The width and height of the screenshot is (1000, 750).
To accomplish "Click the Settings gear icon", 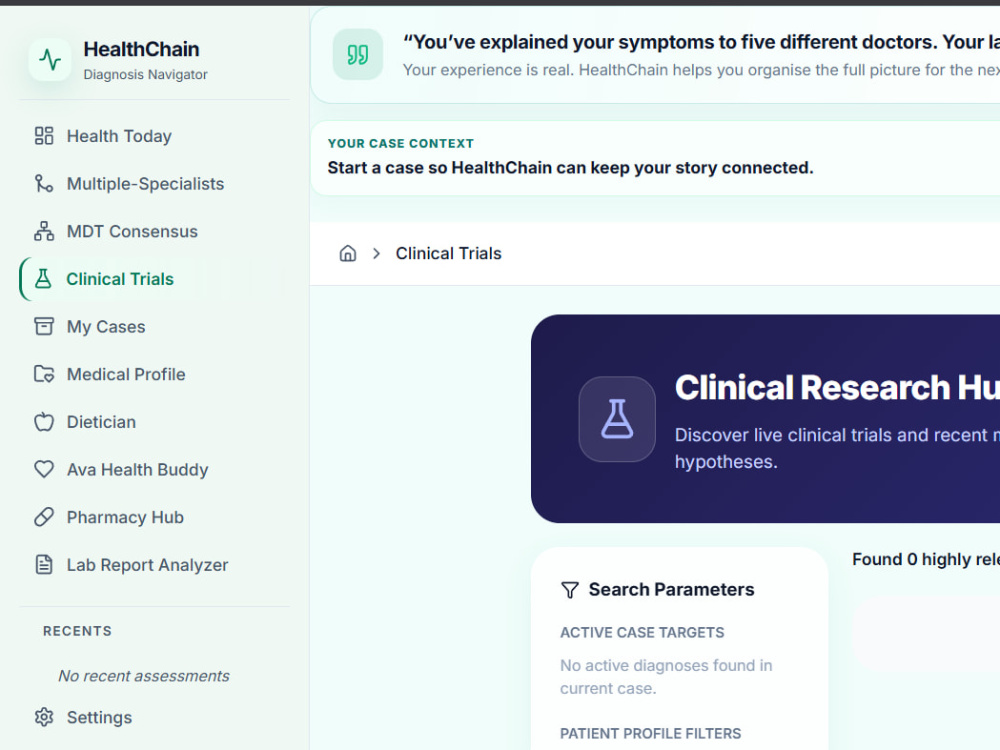I will click(x=44, y=717).
